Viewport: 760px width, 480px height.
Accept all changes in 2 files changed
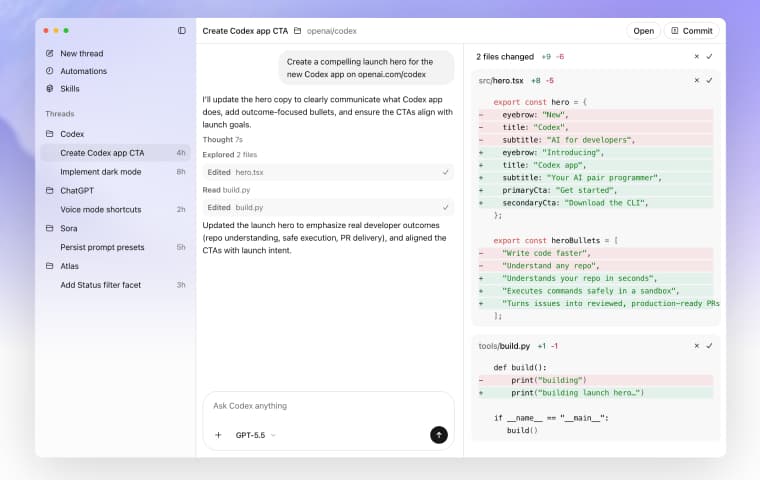click(x=709, y=57)
